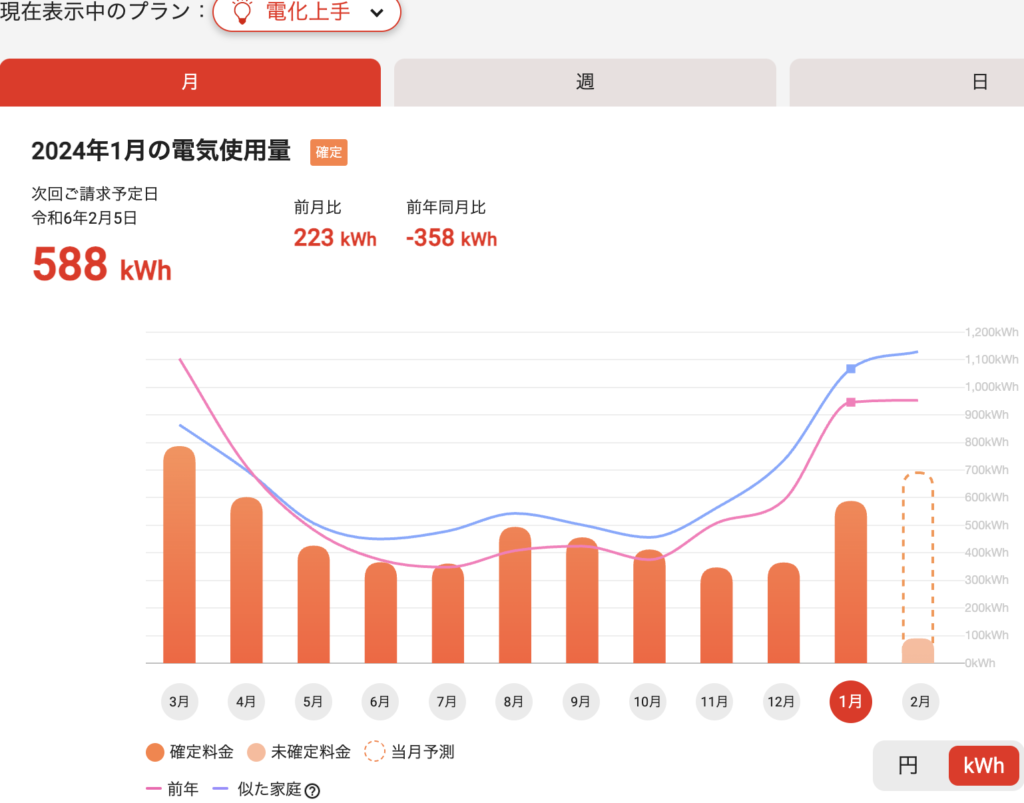The image size is (1024, 803).
Task: Switch units to 円
Action: (x=908, y=766)
